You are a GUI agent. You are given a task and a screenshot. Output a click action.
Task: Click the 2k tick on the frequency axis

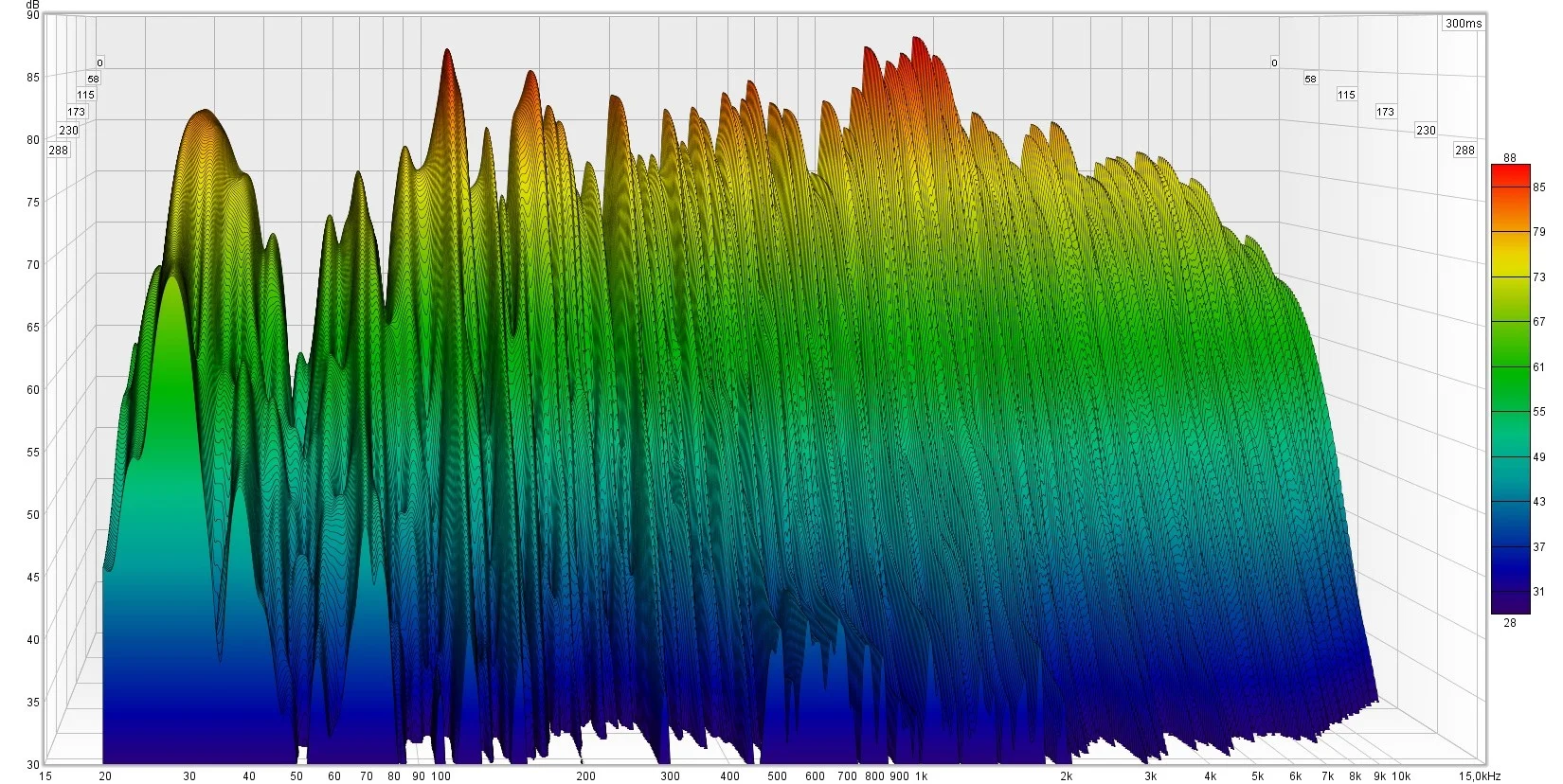pyautogui.click(x=1067, y=776)
